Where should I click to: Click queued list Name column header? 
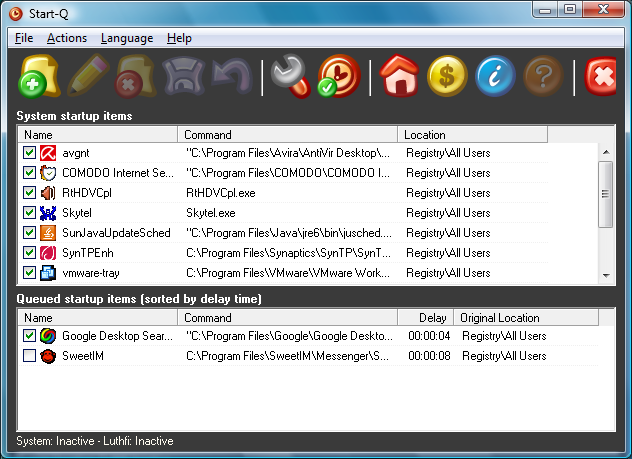pos(97,318)
